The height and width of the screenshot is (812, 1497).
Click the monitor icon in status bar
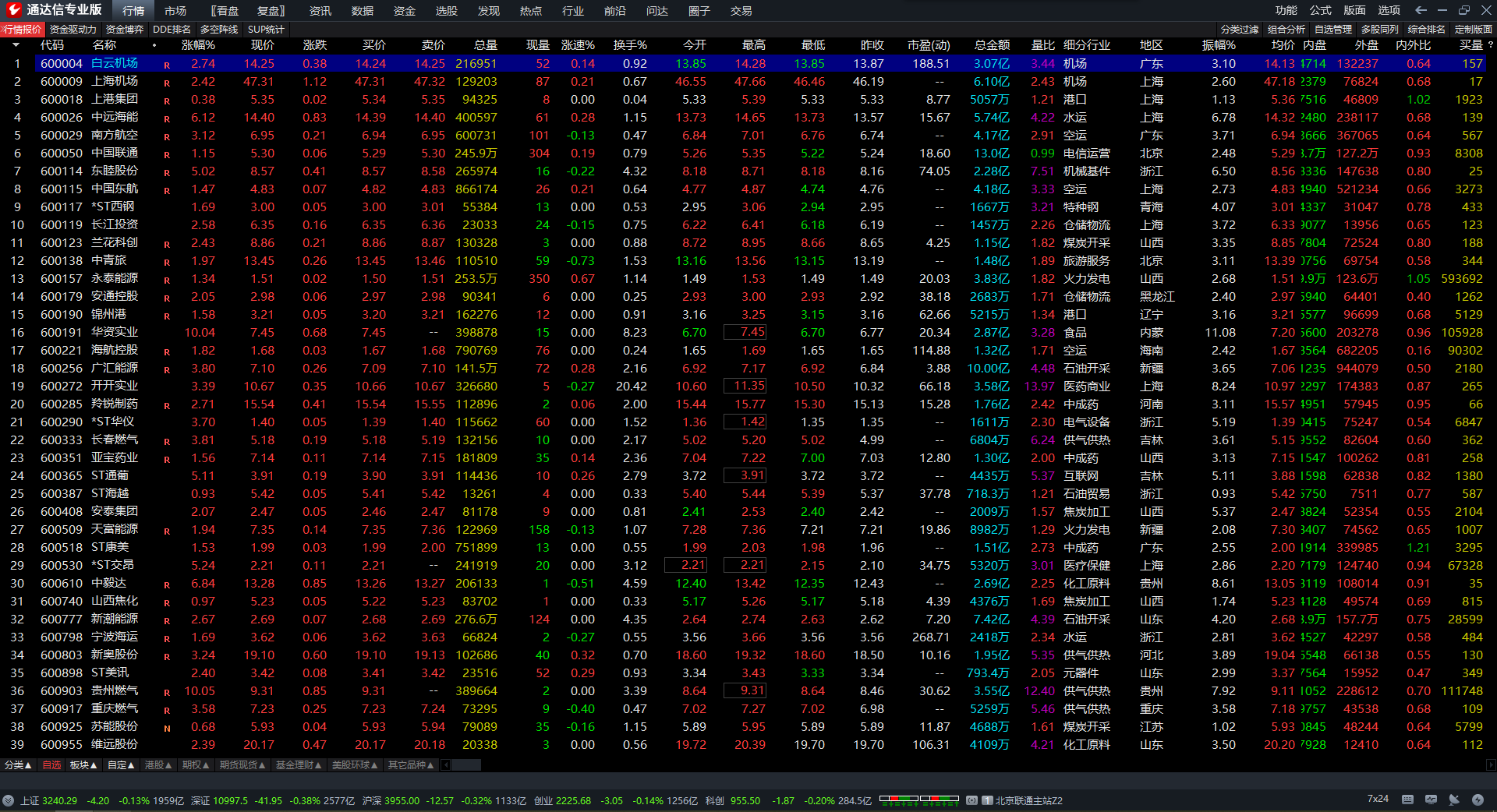[1431, 800]
